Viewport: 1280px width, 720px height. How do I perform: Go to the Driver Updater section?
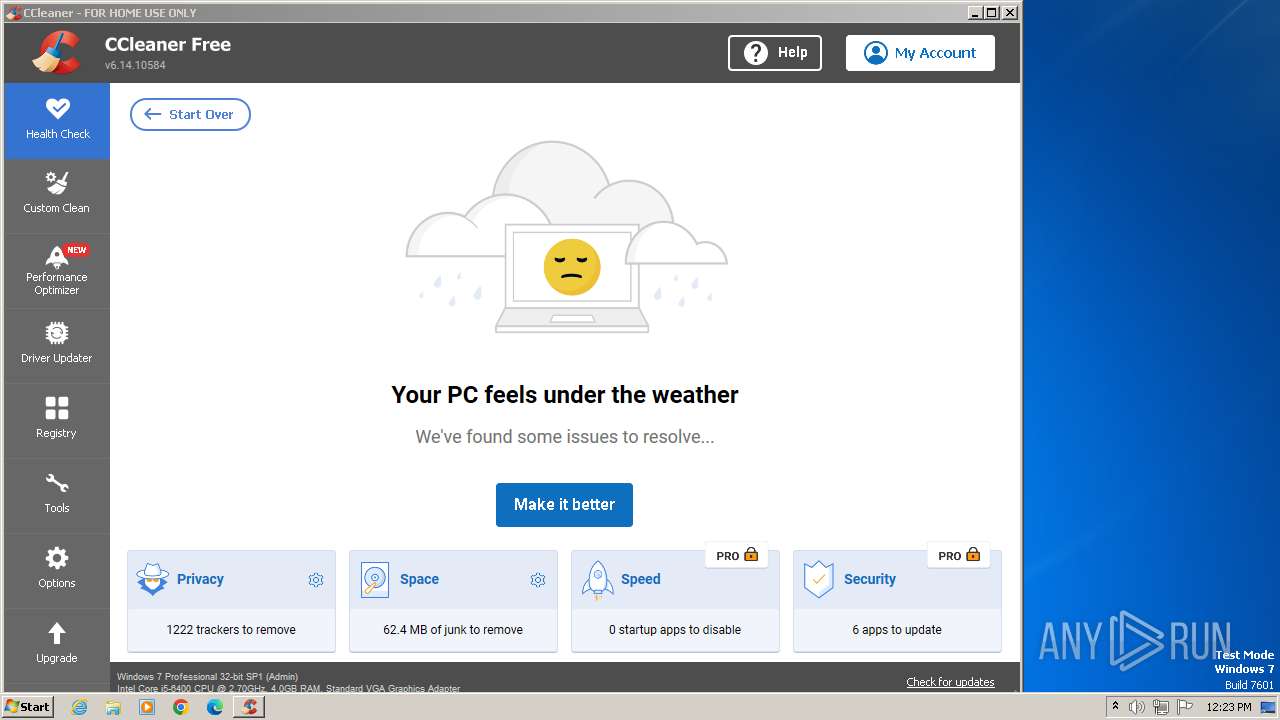57,346
